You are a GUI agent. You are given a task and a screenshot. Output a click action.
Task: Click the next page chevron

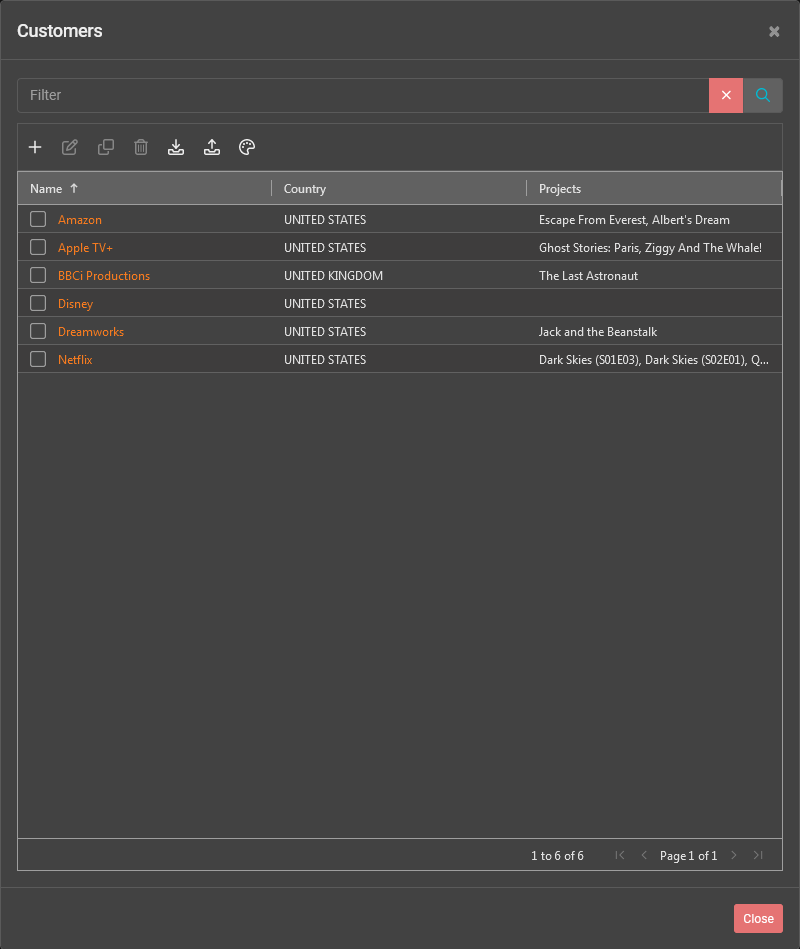(734, 855)
